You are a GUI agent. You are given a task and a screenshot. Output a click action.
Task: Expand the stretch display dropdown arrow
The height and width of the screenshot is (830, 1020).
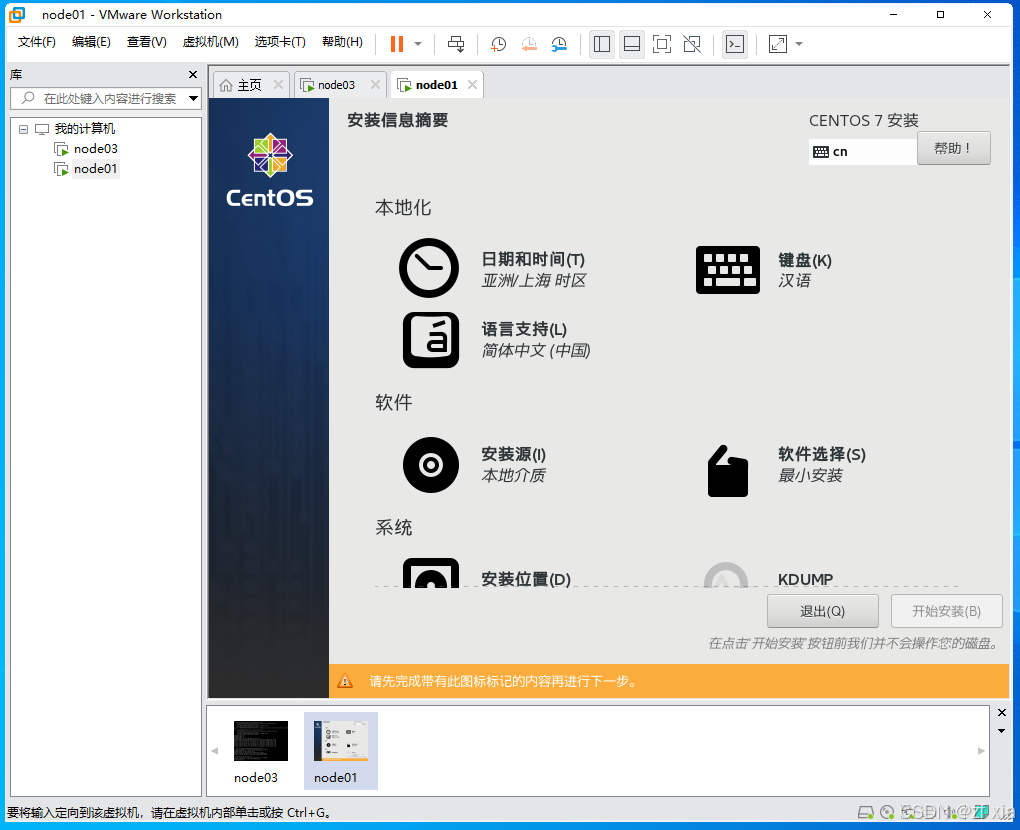click(799, 44)
